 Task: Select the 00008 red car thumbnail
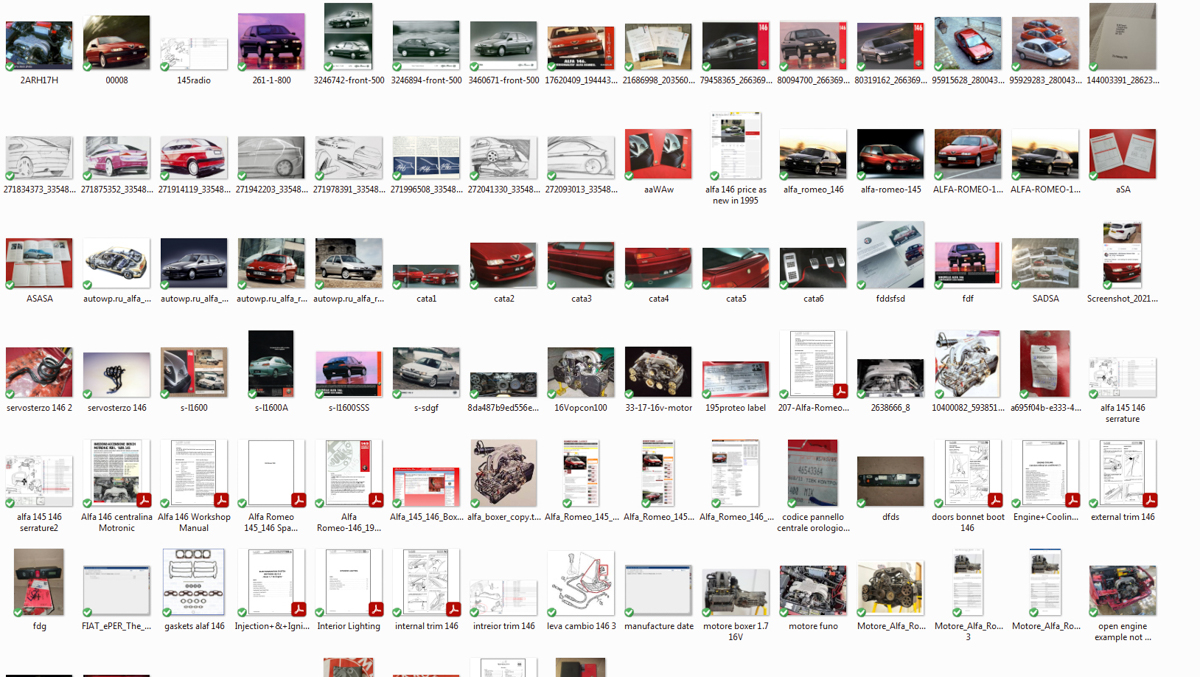click(116, 43)
